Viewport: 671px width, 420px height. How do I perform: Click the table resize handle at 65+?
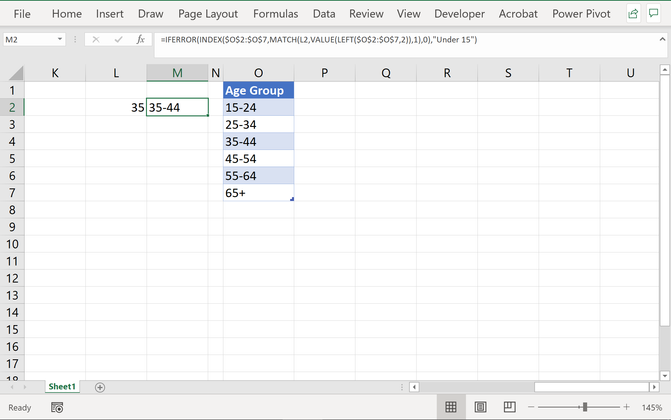click(x=292, y=199)
